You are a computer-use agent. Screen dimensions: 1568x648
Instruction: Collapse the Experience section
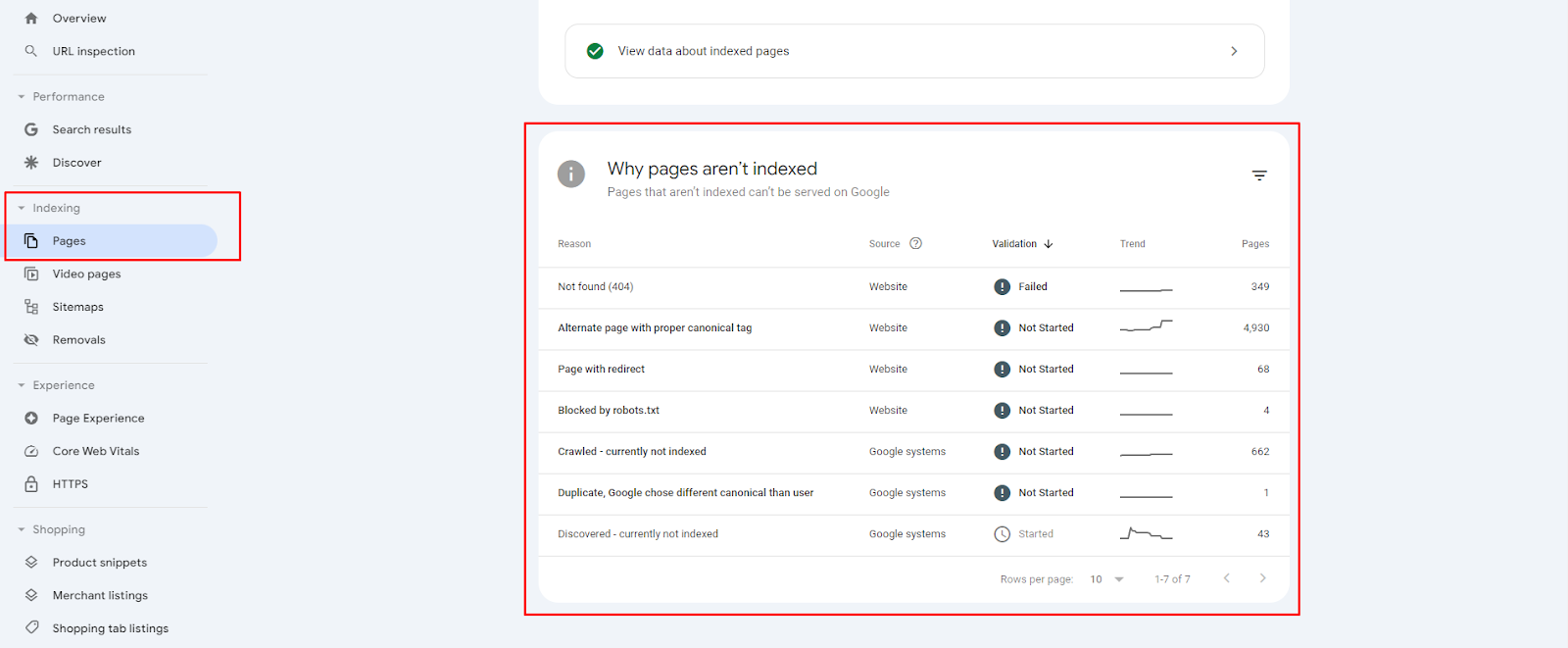22,385
